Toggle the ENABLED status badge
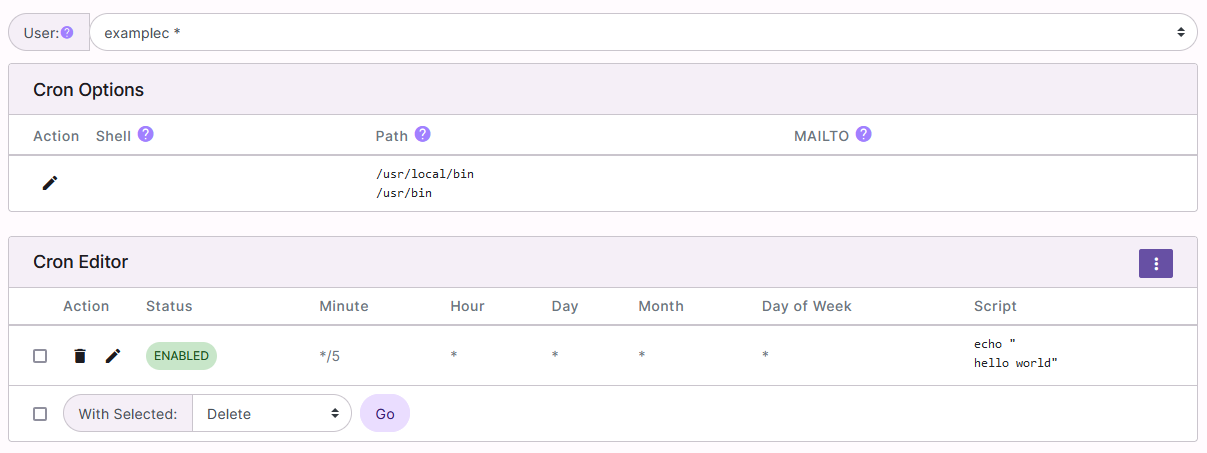This screenshot has width=1207, height=453. coord(181,356)
